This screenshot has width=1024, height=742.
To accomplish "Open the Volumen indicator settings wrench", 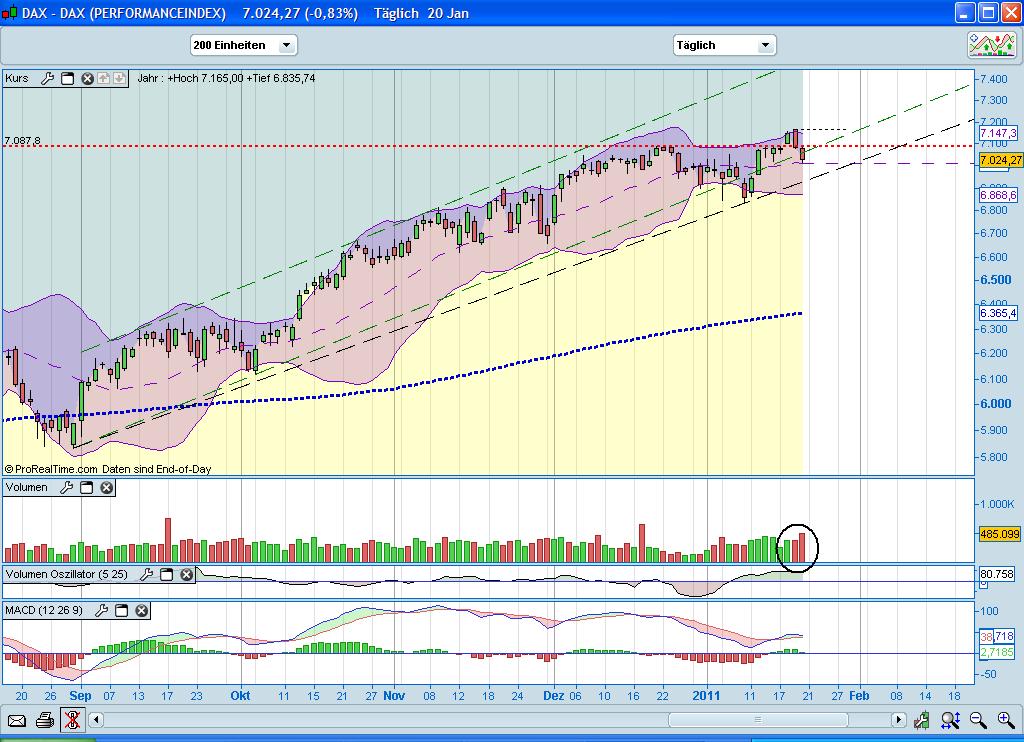I will click(x=66, y=487).
